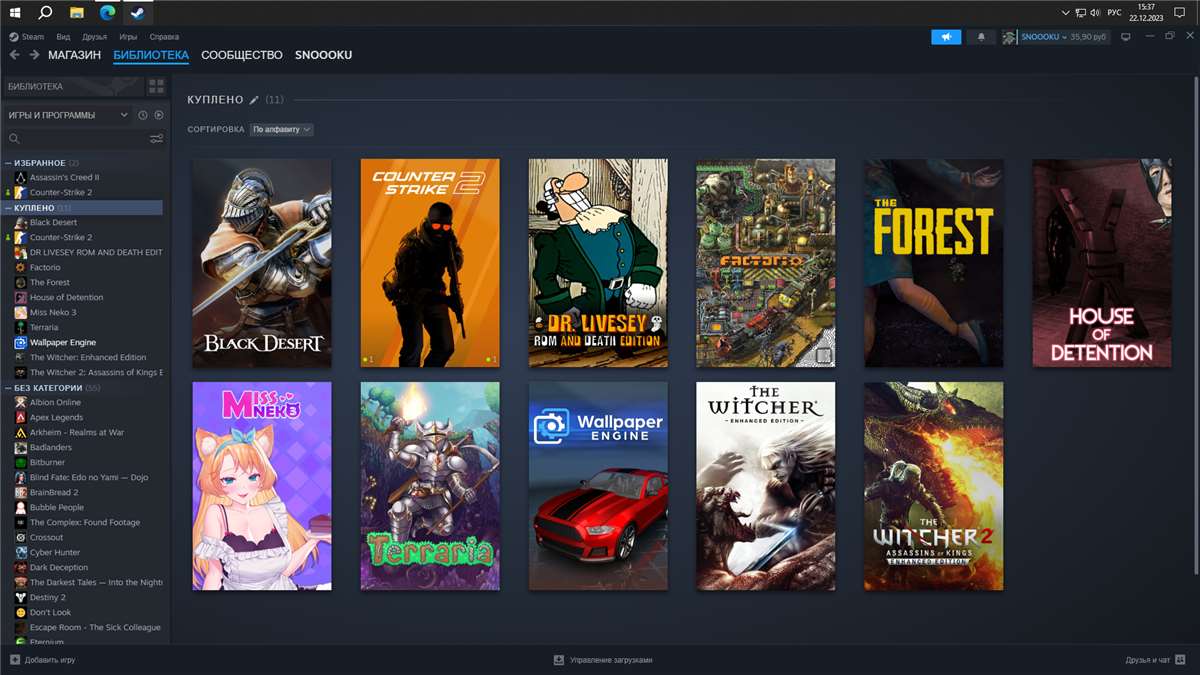Go back with the left arrow icon

14,55
